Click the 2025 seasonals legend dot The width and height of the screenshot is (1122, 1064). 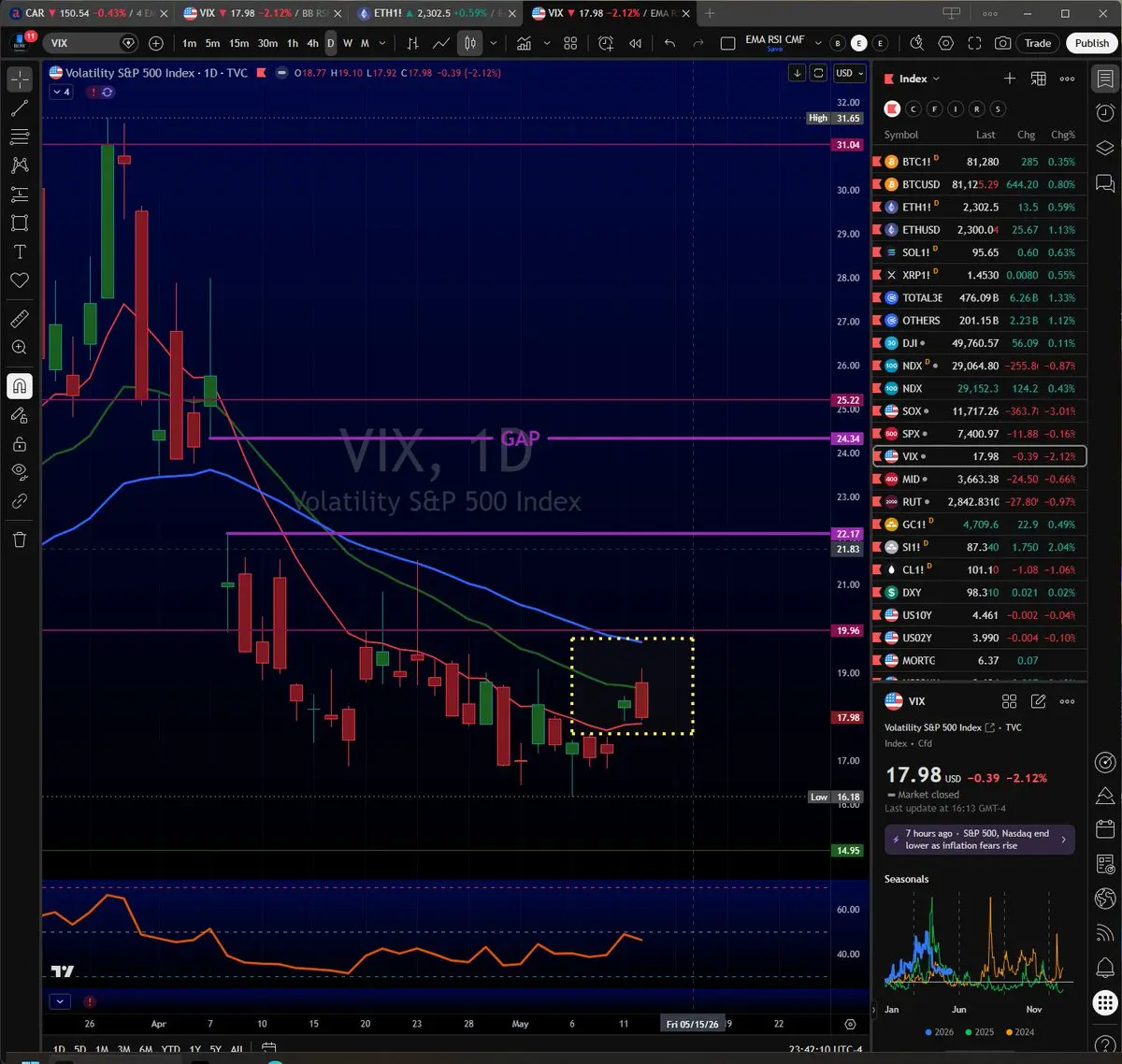(968, 1032)
